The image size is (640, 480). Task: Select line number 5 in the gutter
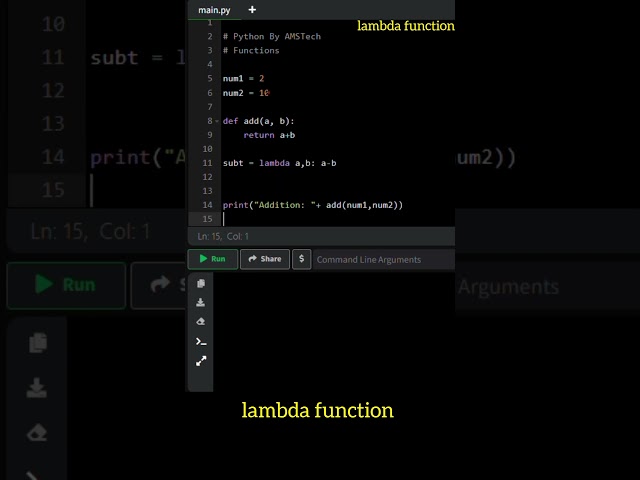pos(210,78)
